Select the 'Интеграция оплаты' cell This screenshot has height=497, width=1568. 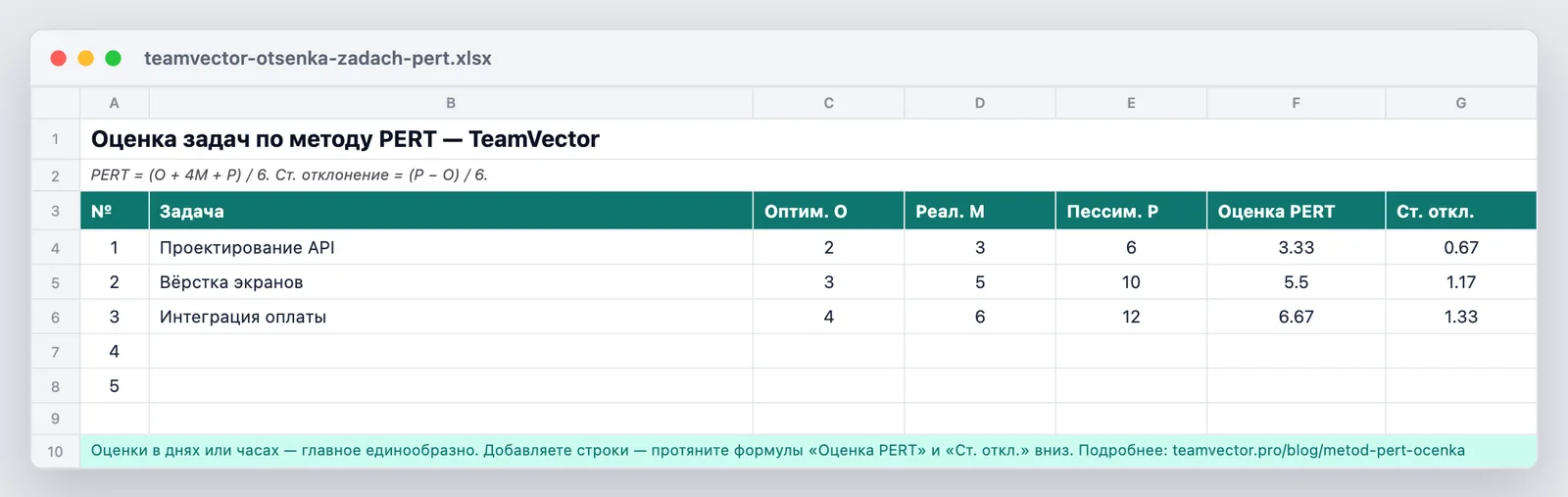451,317
